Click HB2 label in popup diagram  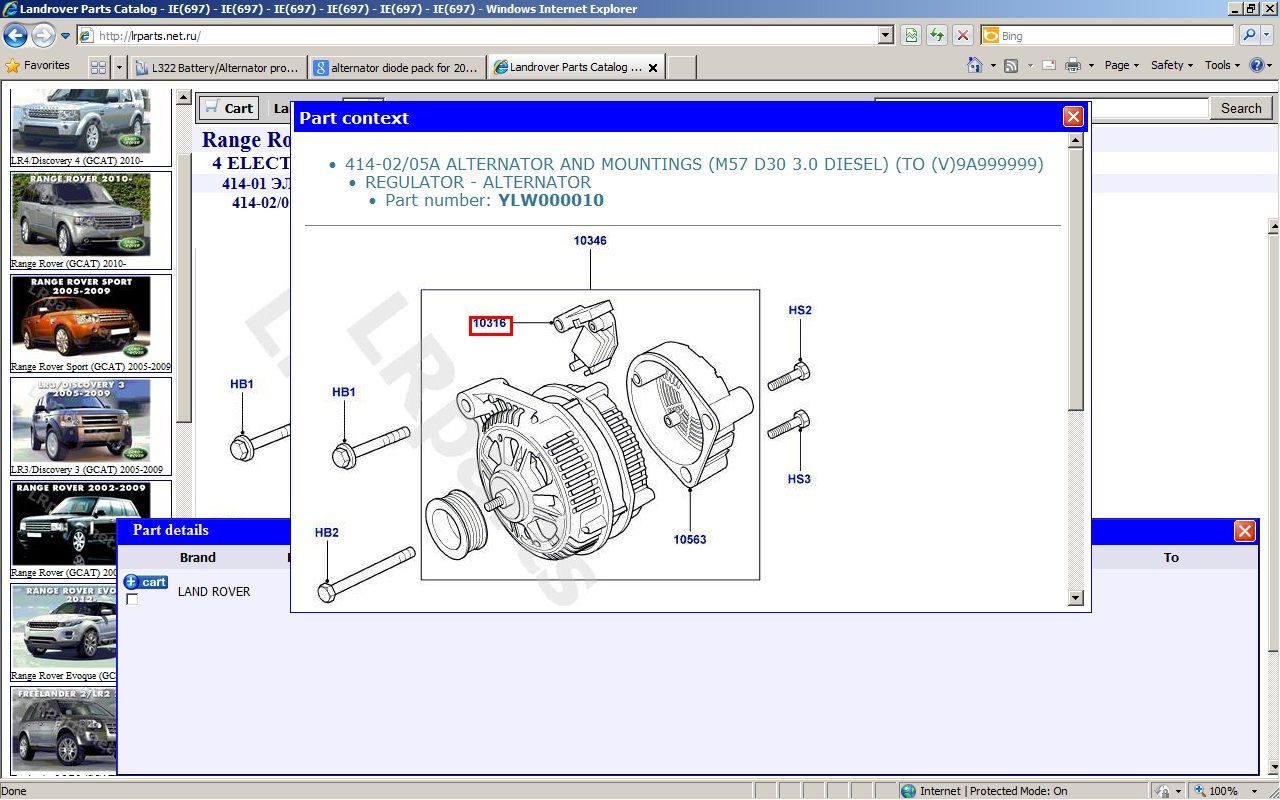point(327,533)
